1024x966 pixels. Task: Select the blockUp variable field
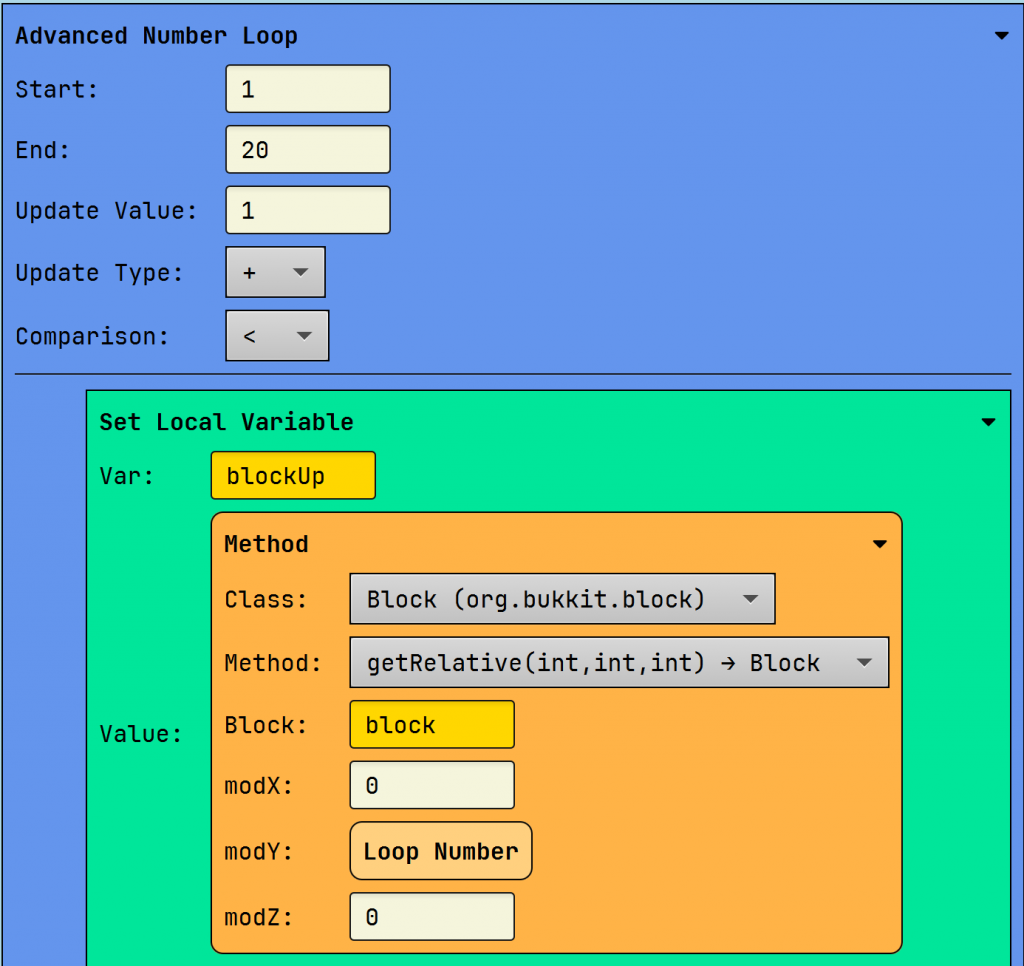point(293,476)
